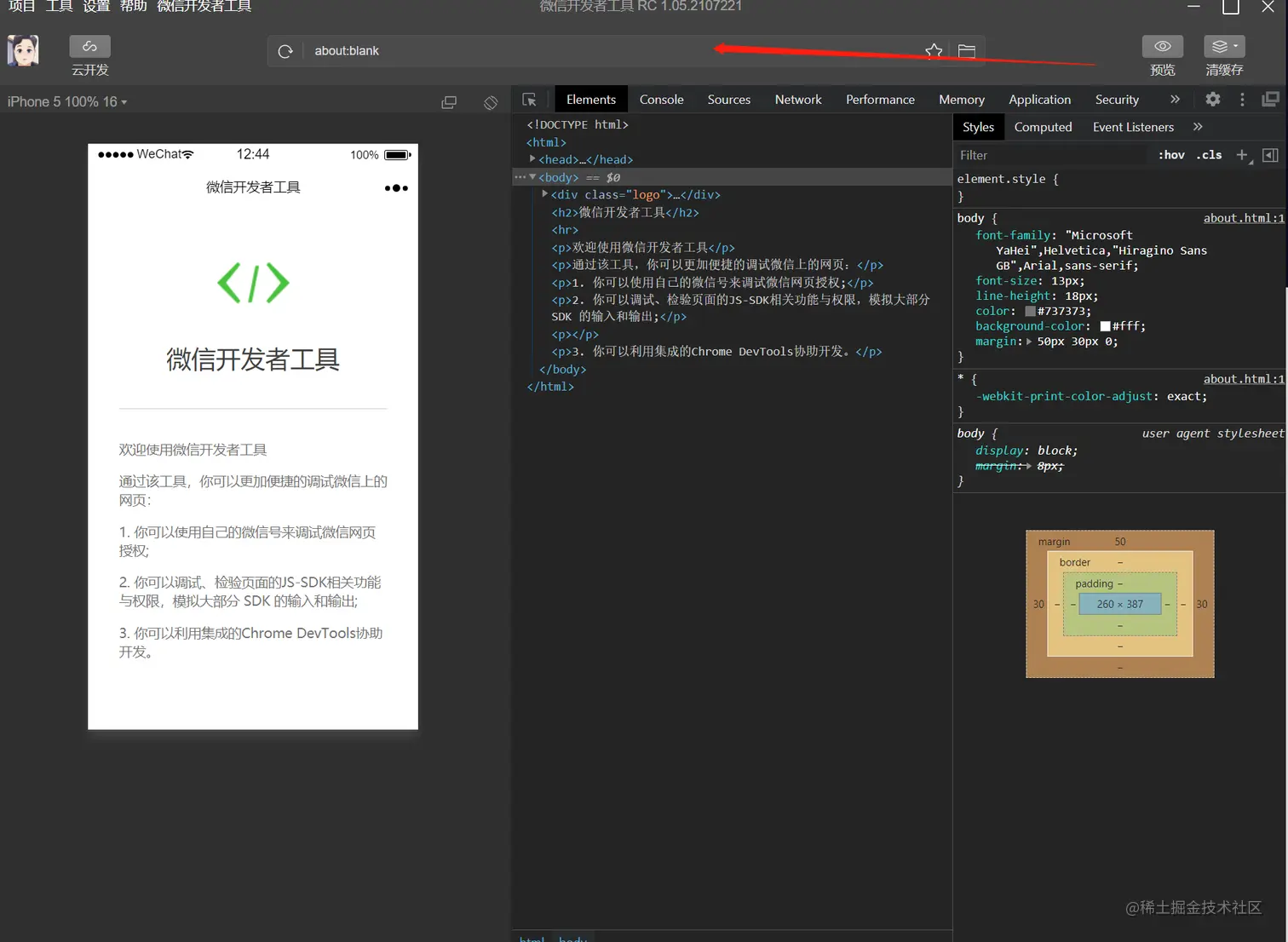
Task: Toggle the .cls element classes panel
Action: coord(1209,155)
